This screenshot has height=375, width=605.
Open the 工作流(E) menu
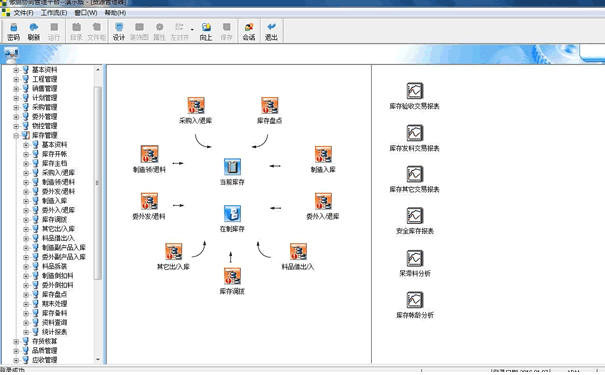(54, 13)
